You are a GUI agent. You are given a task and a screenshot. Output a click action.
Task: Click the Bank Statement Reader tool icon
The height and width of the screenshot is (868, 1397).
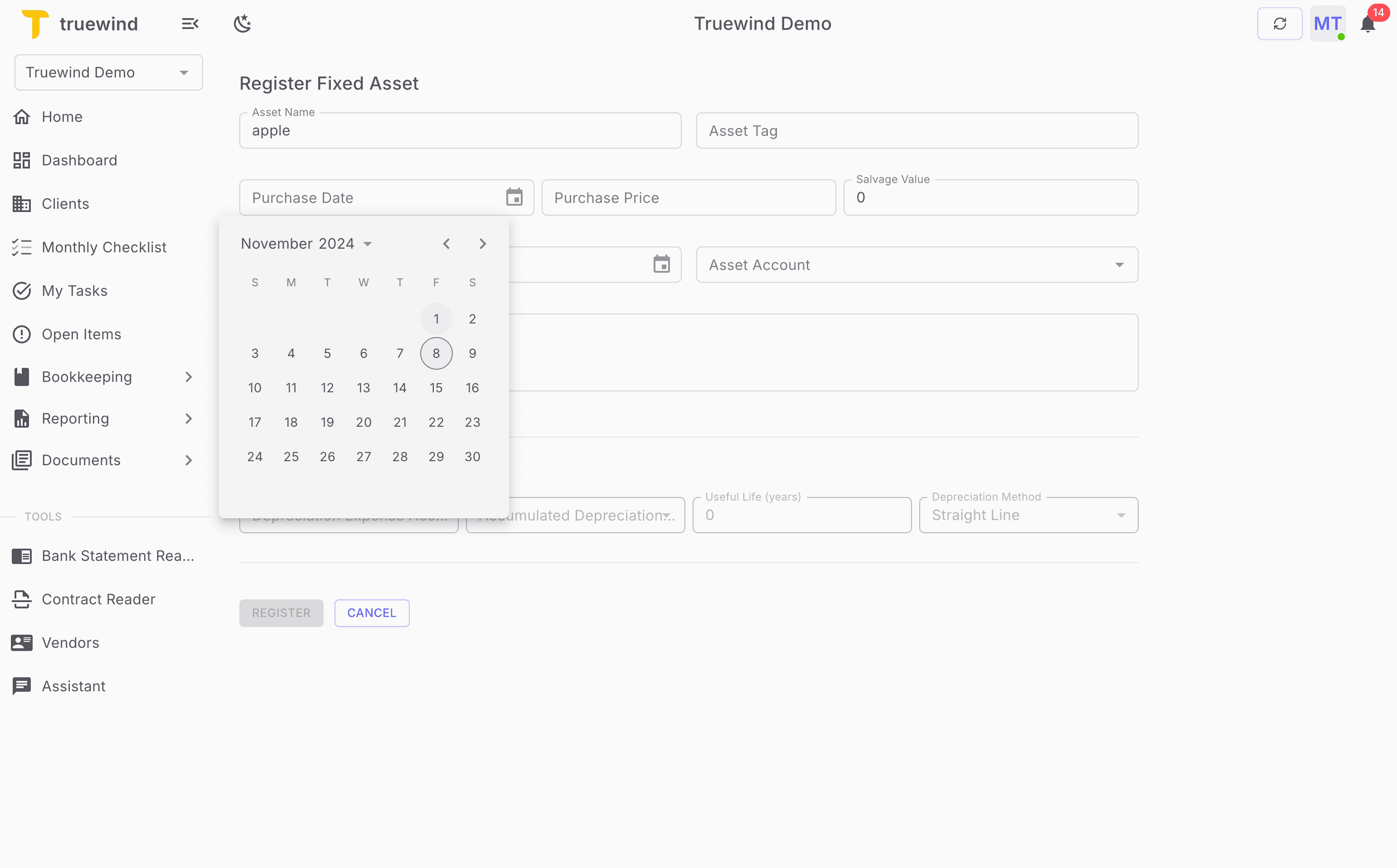(22, 556)
